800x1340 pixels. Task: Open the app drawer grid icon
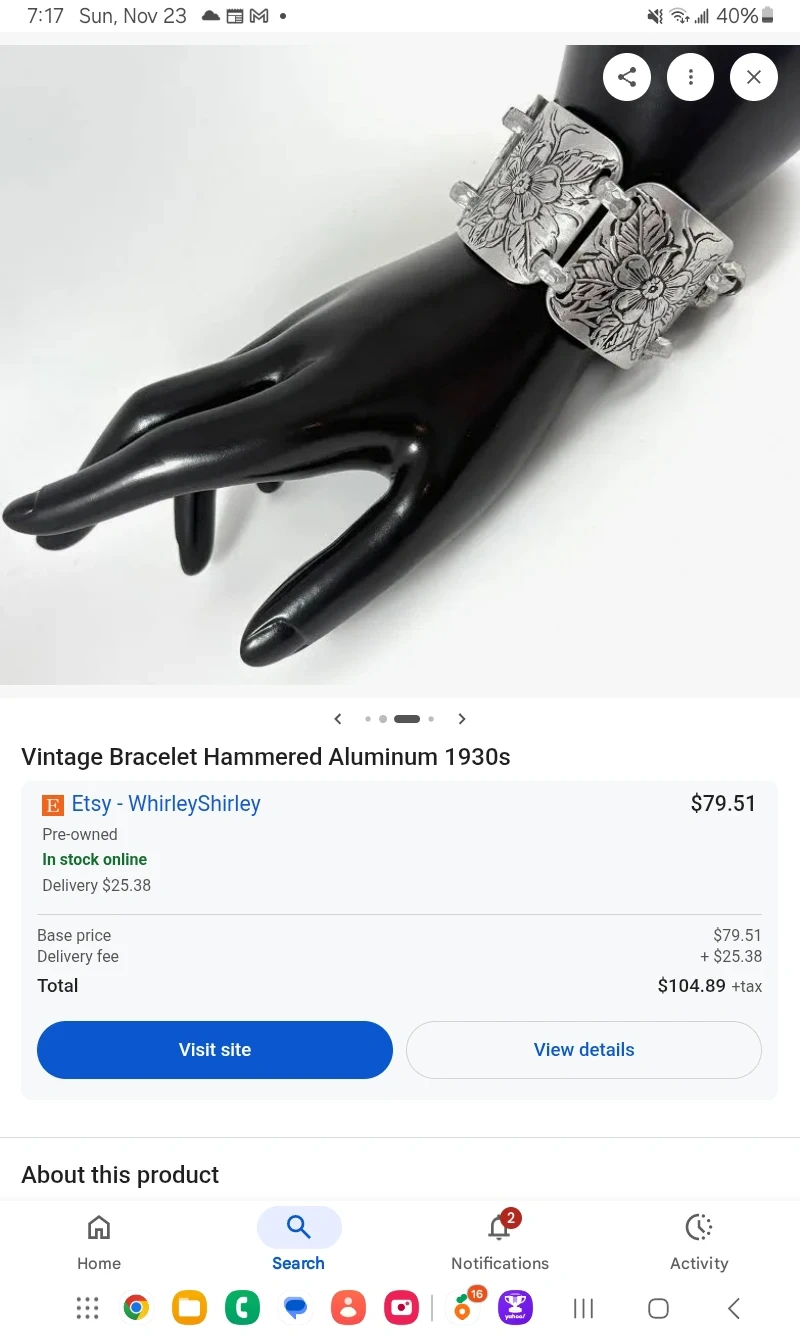point(88,1308)
